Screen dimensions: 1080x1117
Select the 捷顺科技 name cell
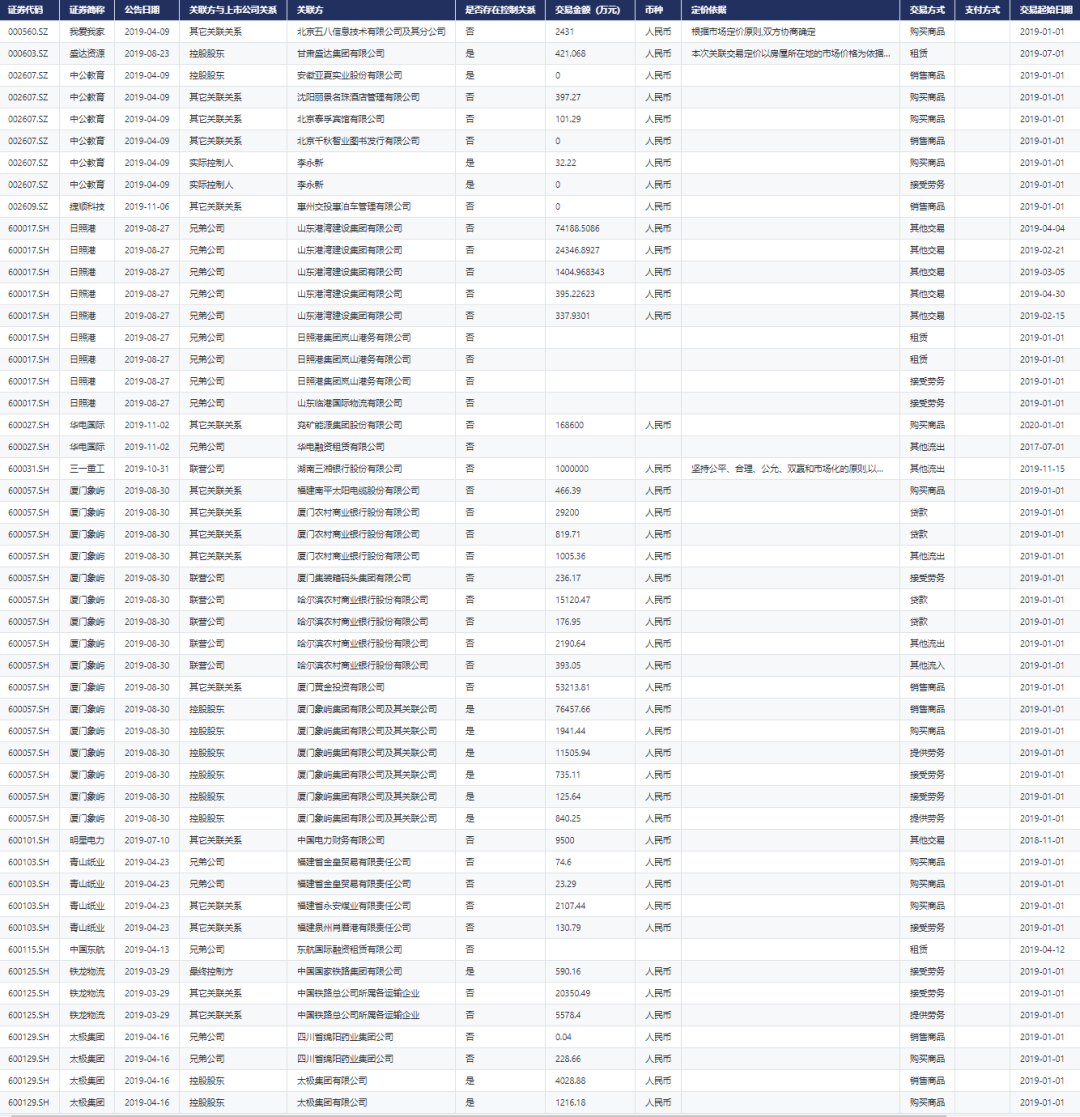(87, 207)
